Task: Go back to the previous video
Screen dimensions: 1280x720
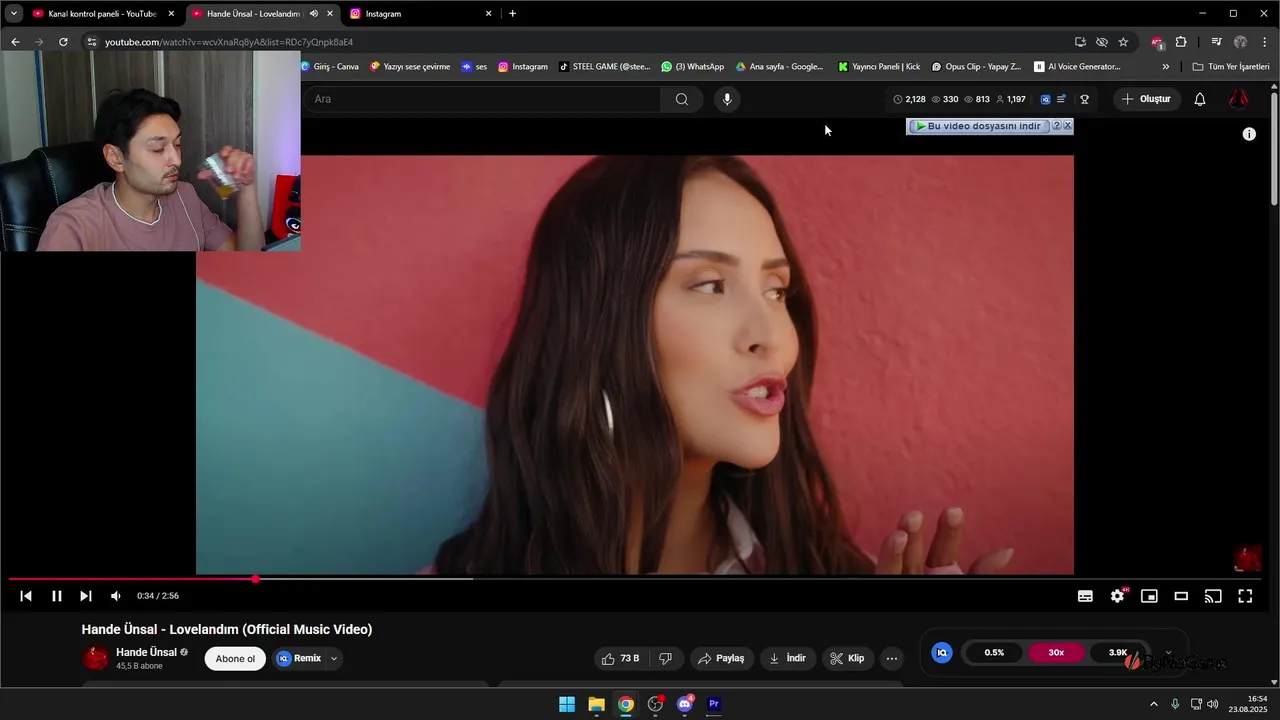Action: (x=26, y=596)
